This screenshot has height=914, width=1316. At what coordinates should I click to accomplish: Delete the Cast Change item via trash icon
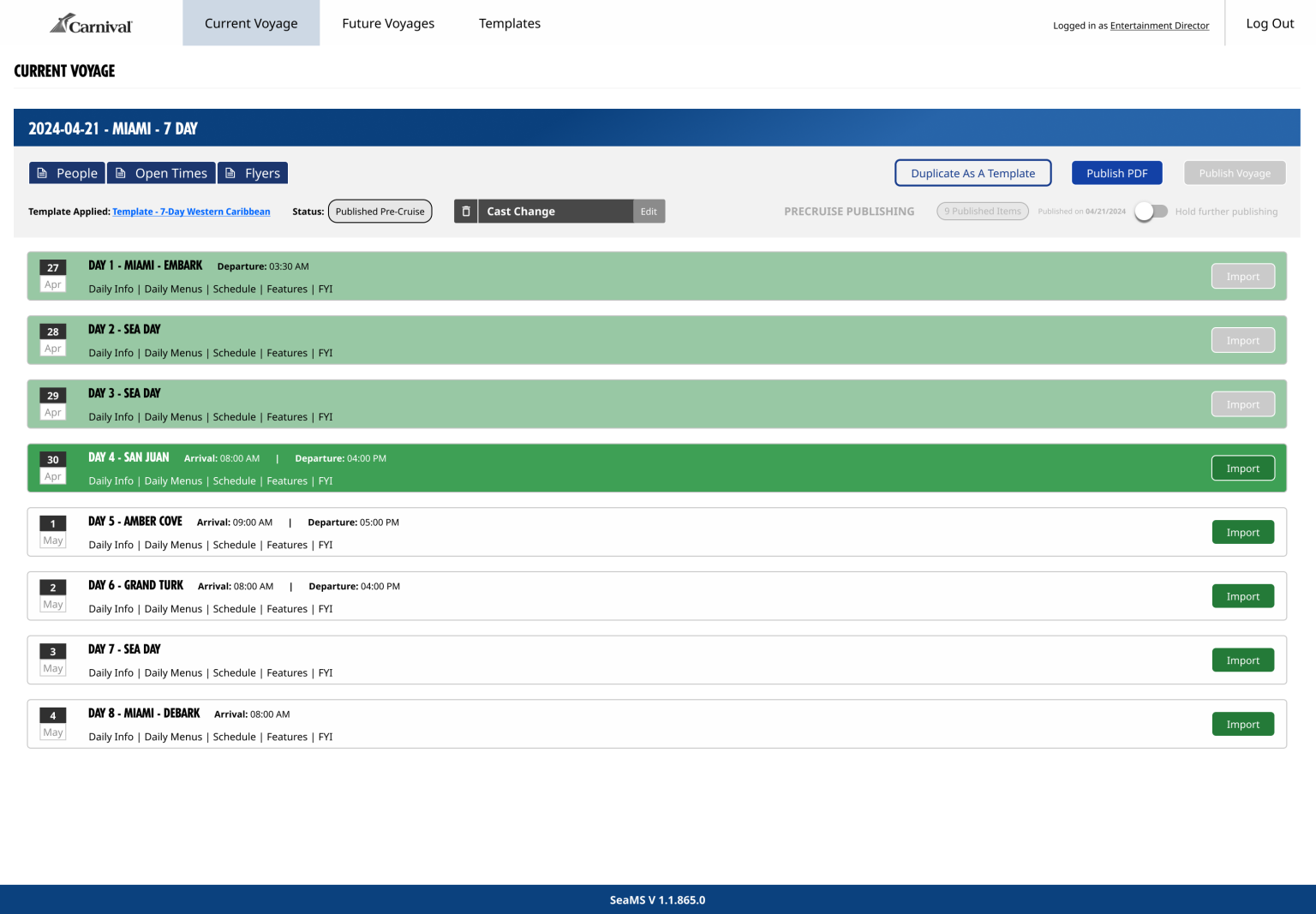(x=466, y=212)
